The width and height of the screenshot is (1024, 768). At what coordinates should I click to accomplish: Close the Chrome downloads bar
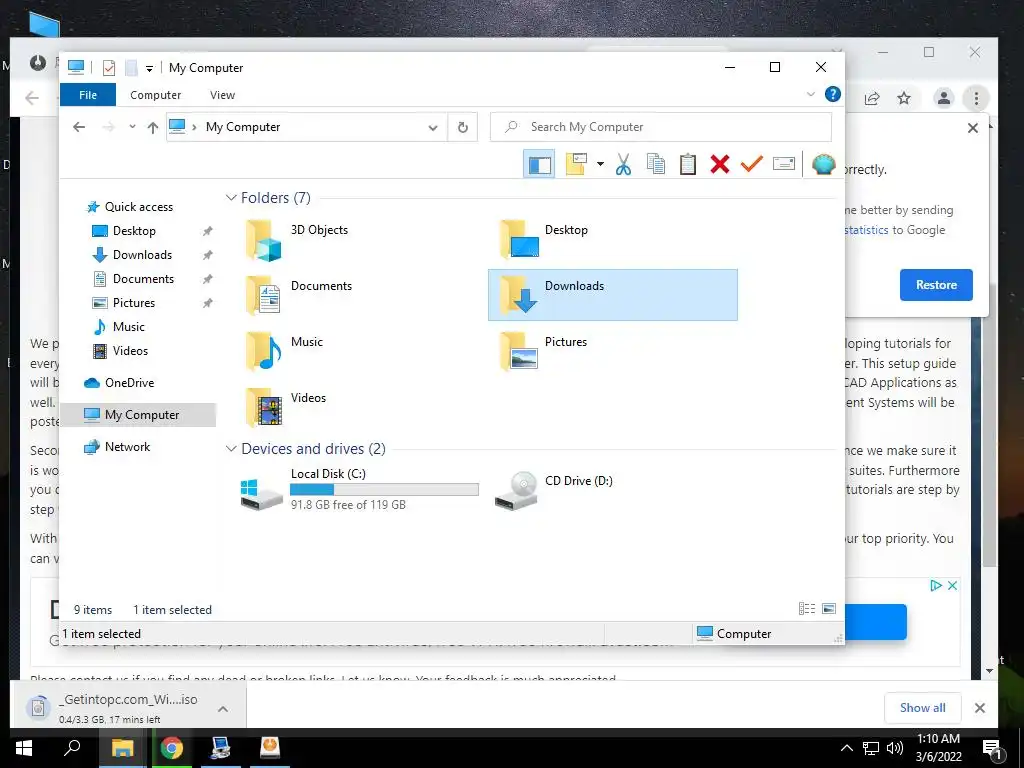point(980,708)
